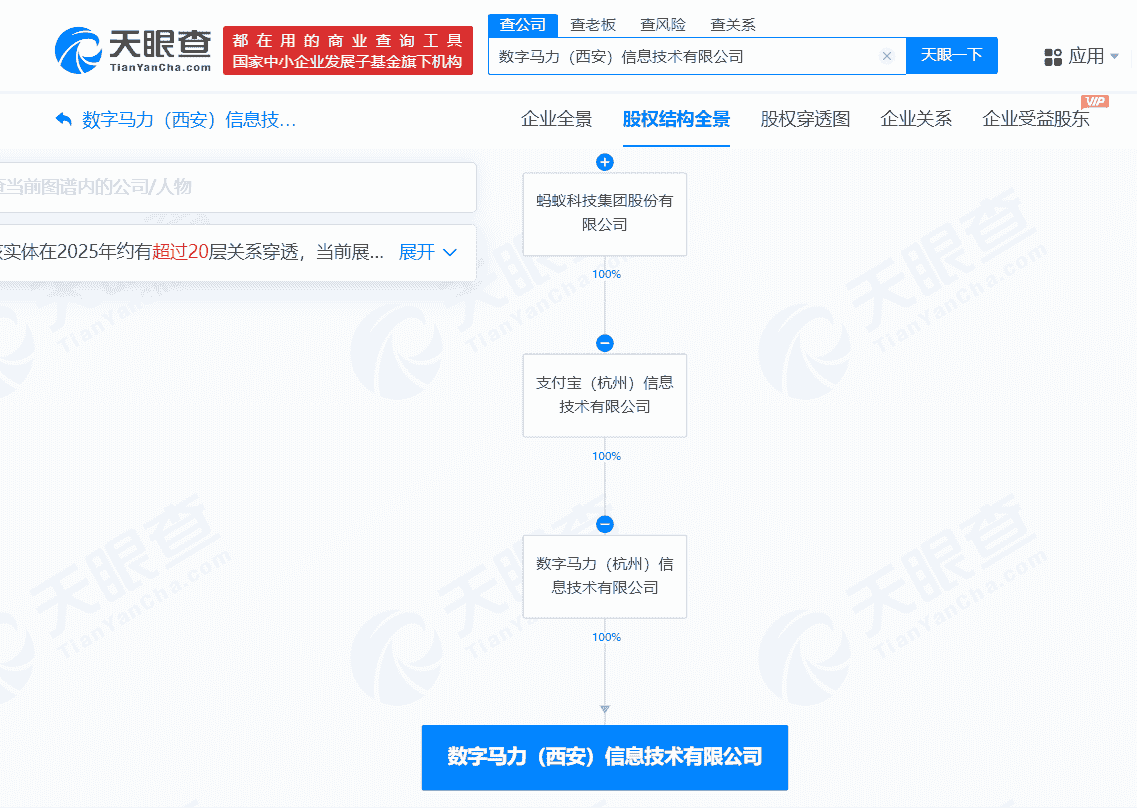Open 企业受益股东 VIP tab
1137x808 pixels.
(x=1036, y=120)
